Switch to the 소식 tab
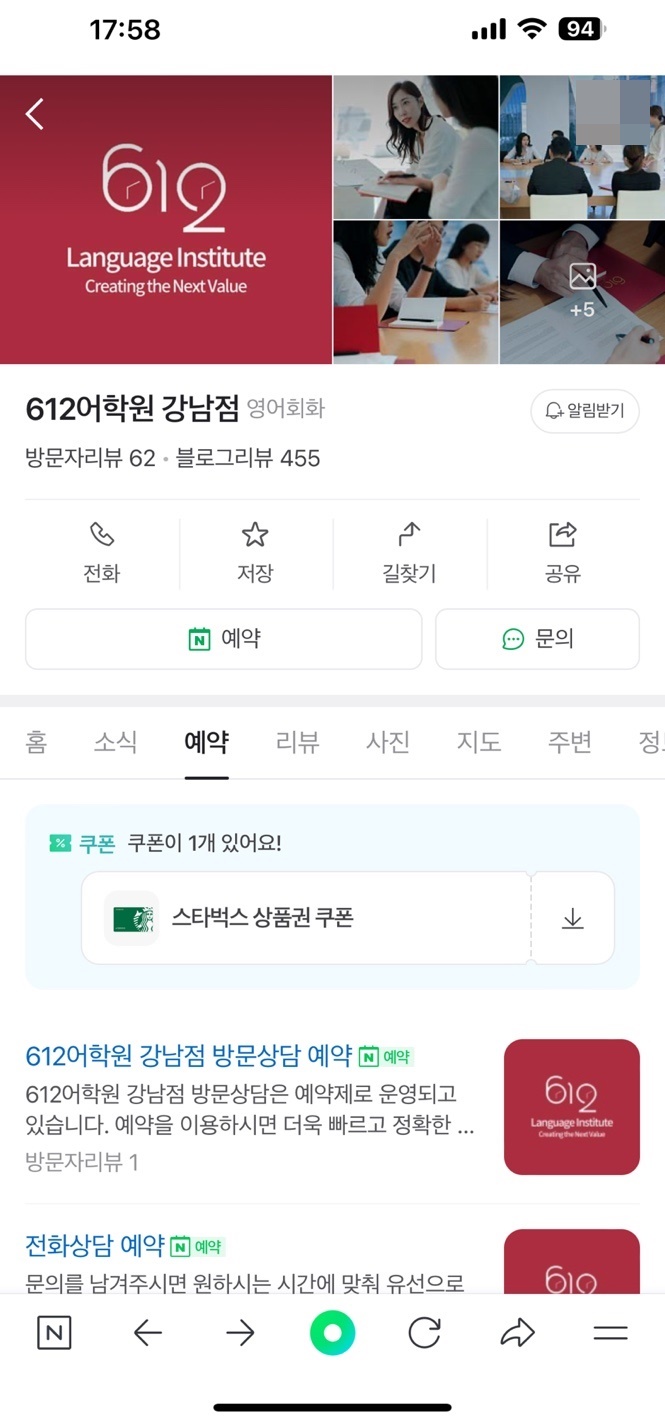Viewport: 665px width, 1424px height. [115, 742]
